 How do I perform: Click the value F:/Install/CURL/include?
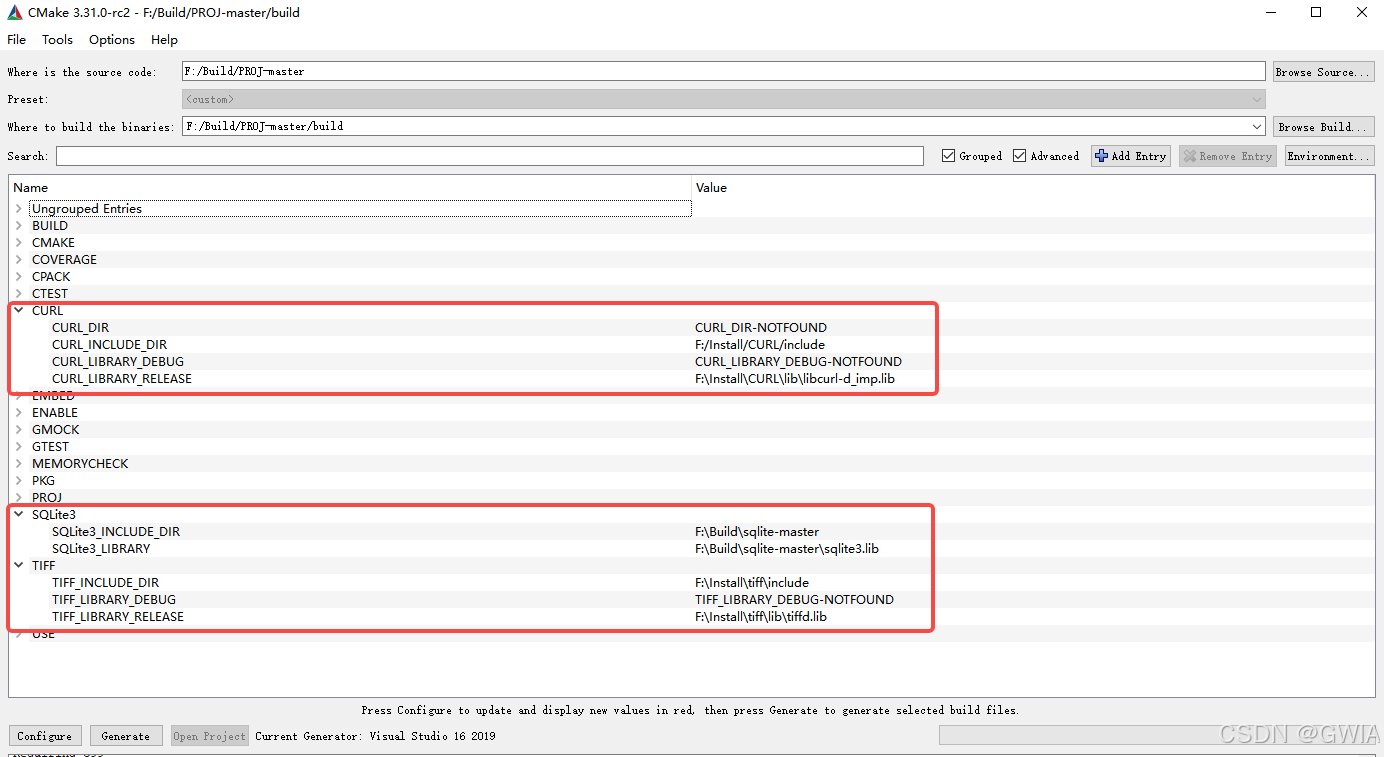pyautogui.click(x=760, y=345)
